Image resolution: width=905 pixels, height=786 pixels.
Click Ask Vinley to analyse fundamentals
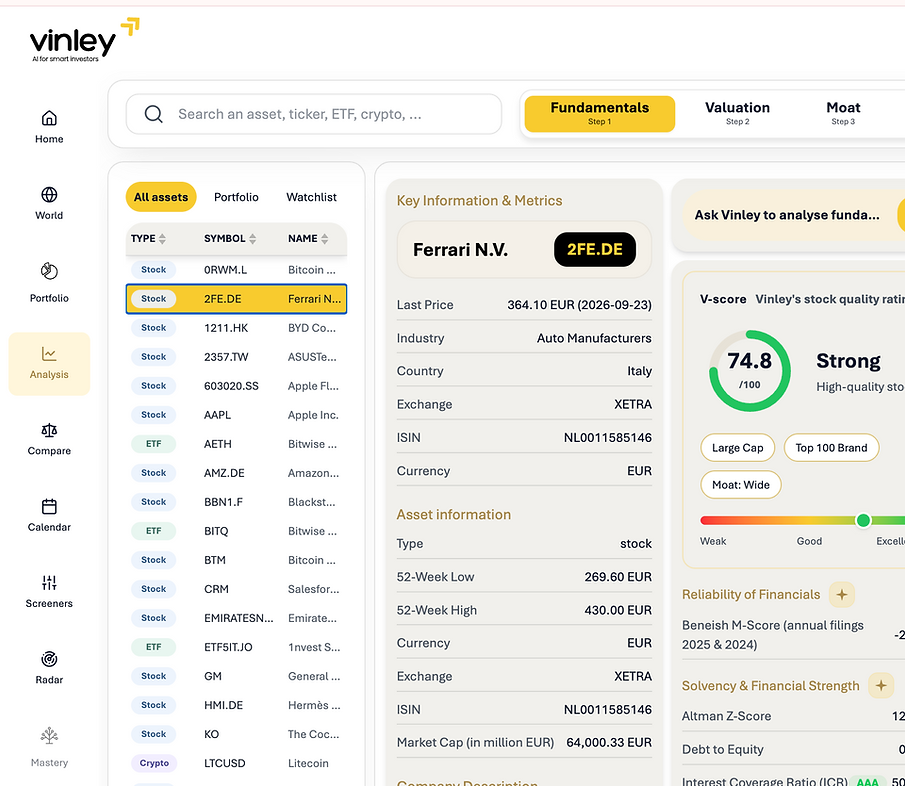pyautogui.click(x=787, y=215)
